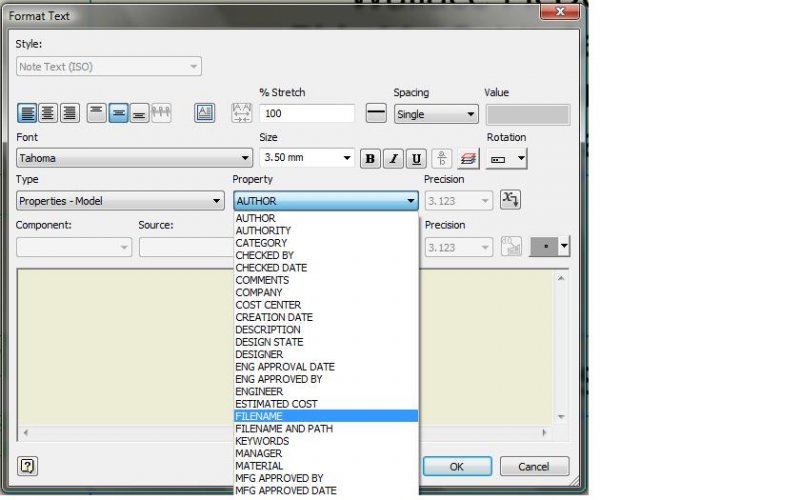Image resolution: width=800 pixels, height=500 pixels.
Task: Select CREATION DATE property
Action: click(326, 317)
